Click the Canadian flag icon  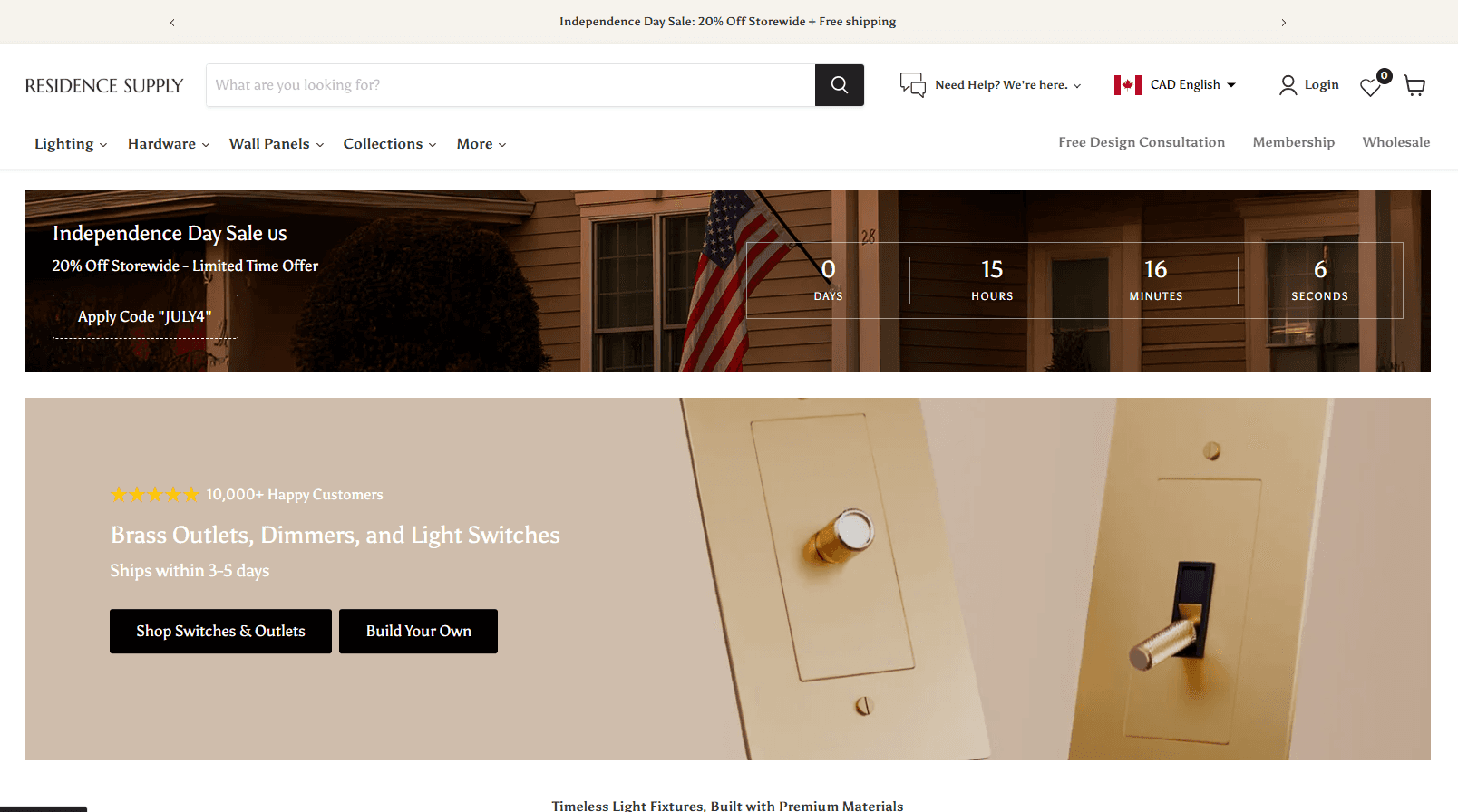coord(1127,85)
